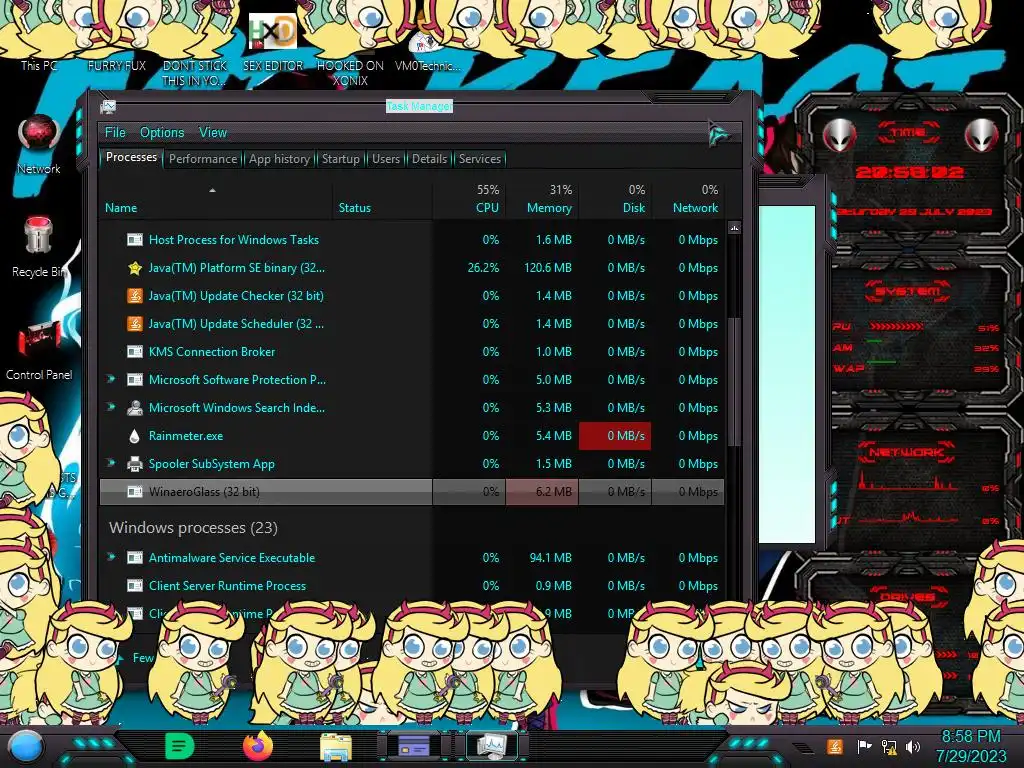Launch Firefox from the taskbar
The width and height of the screenshot is (1024, 768).
click(x=258, y=745)
